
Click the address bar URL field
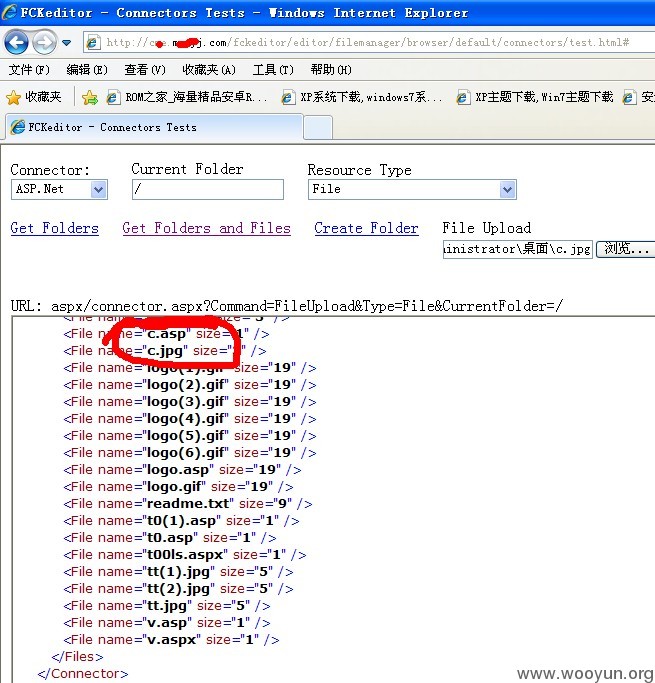[368, 42]
